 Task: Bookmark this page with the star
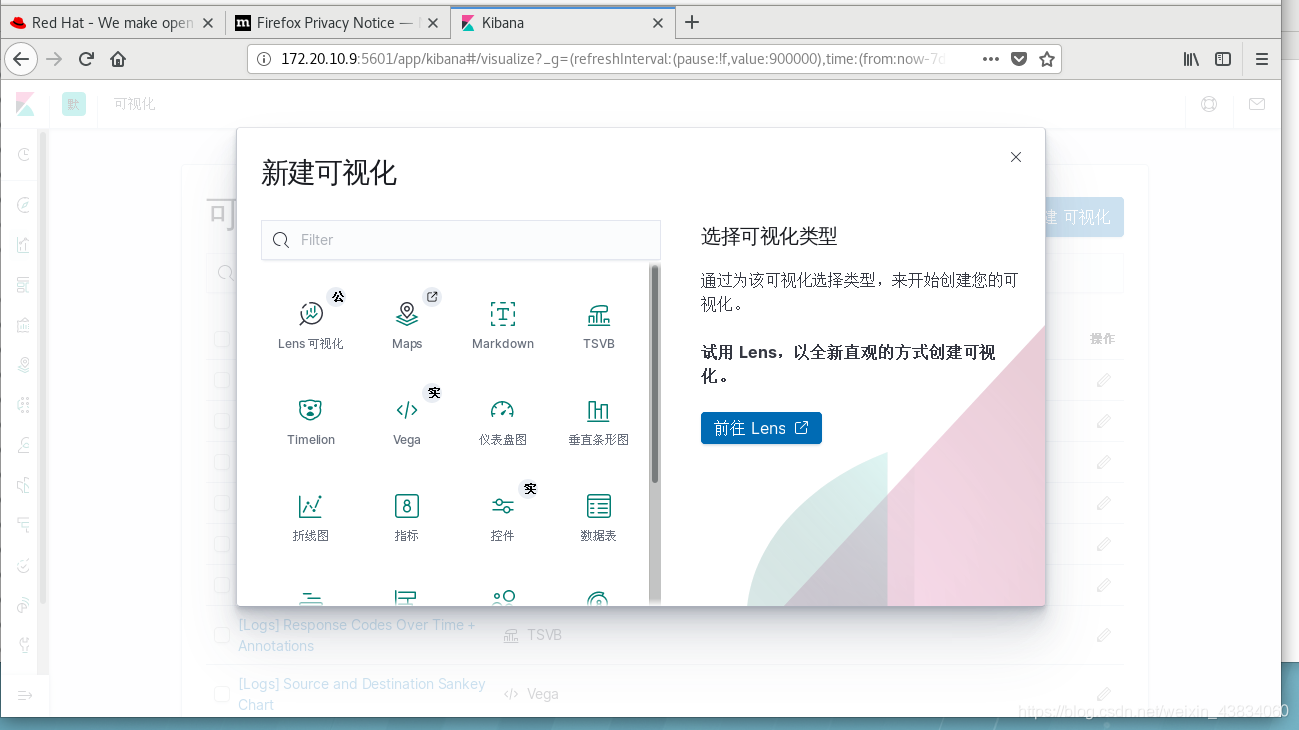tap(1047, 59)
